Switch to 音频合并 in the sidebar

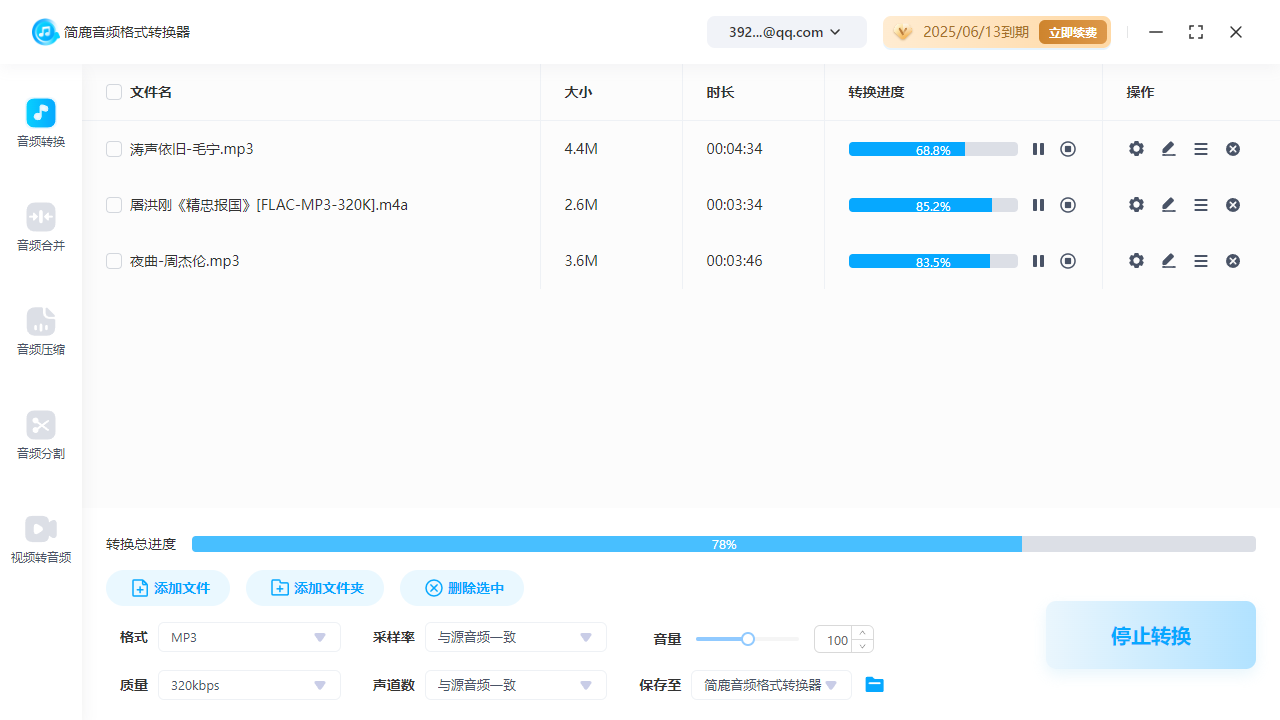41,227
